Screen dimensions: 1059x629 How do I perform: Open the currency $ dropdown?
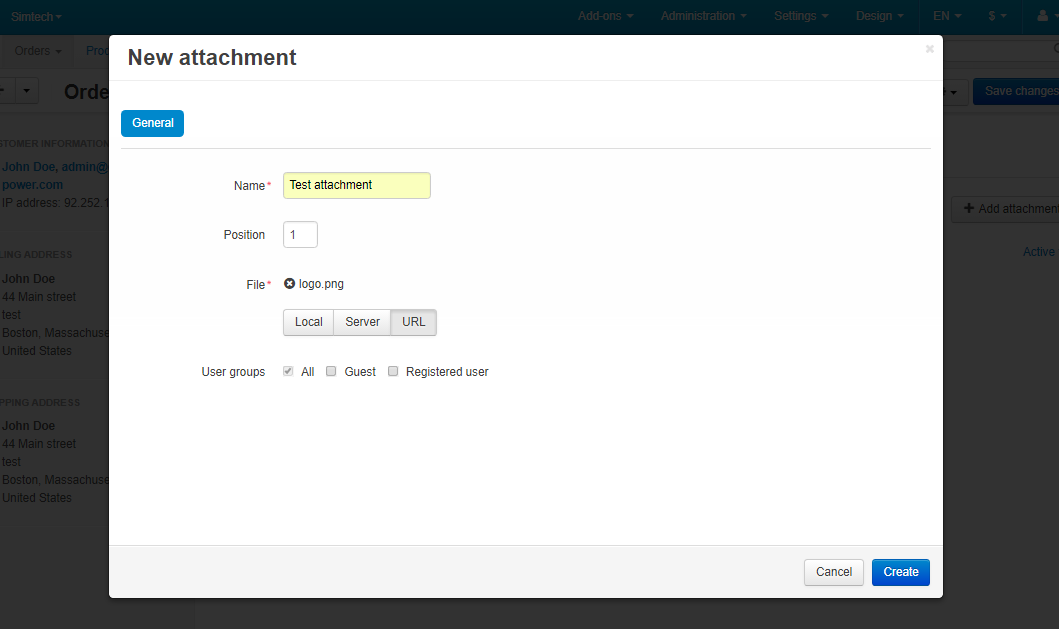tap(997, 16)
